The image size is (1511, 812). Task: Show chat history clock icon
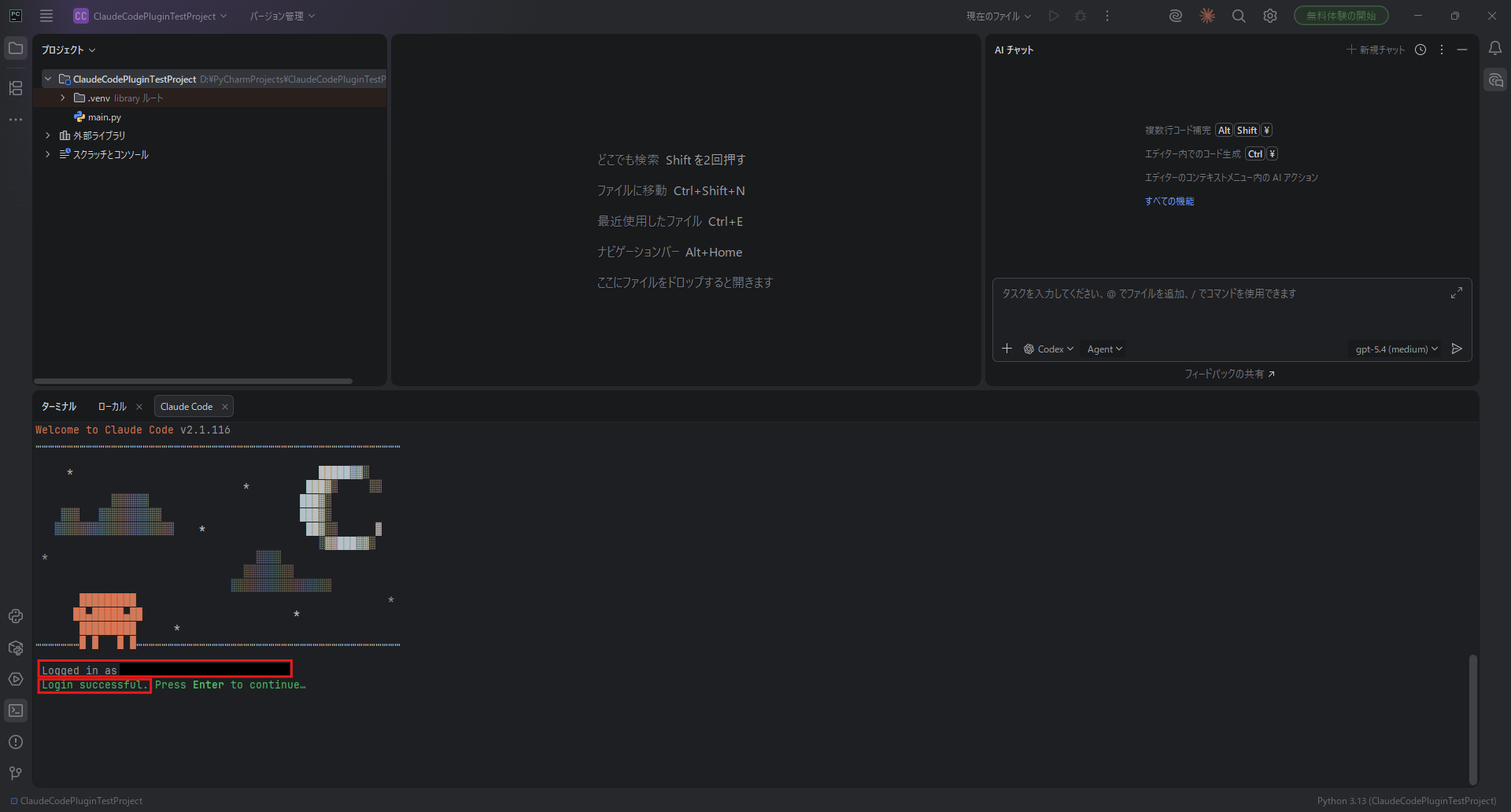coord(1420,50)
